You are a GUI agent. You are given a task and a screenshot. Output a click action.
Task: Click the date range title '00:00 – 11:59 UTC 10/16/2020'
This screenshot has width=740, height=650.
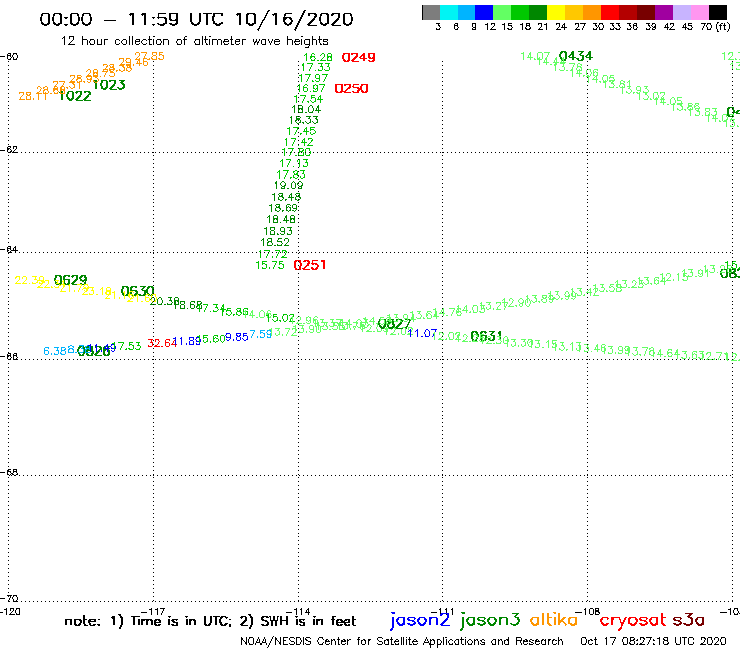[x=196, y=19]
